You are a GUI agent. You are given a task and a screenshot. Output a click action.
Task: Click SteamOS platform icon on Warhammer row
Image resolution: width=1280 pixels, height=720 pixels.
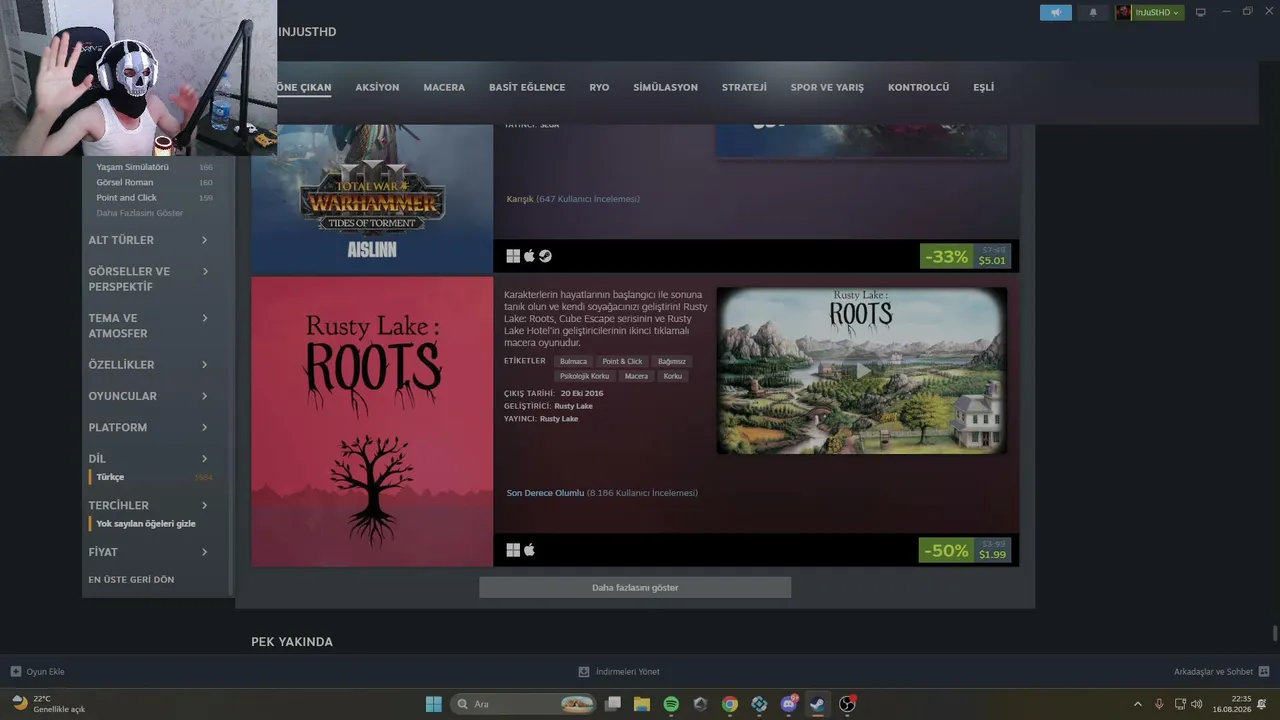[545, 256]
